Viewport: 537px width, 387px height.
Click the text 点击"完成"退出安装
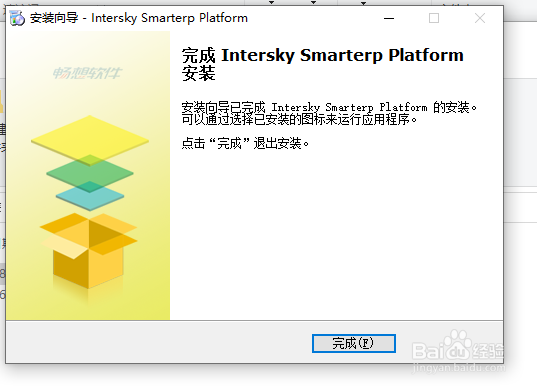[245, 143]
